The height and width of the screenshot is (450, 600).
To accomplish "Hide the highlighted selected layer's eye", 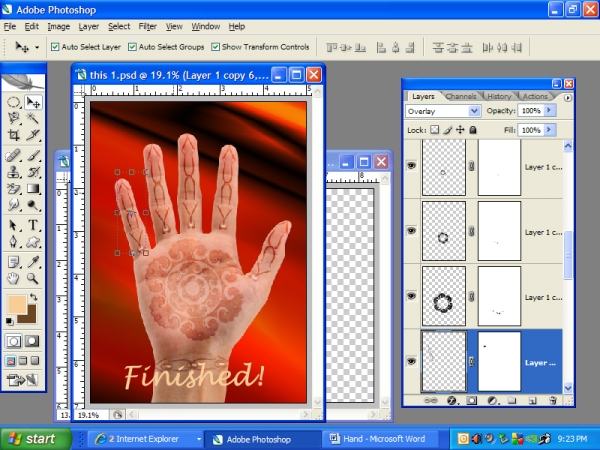I will [x=411, y=361].
